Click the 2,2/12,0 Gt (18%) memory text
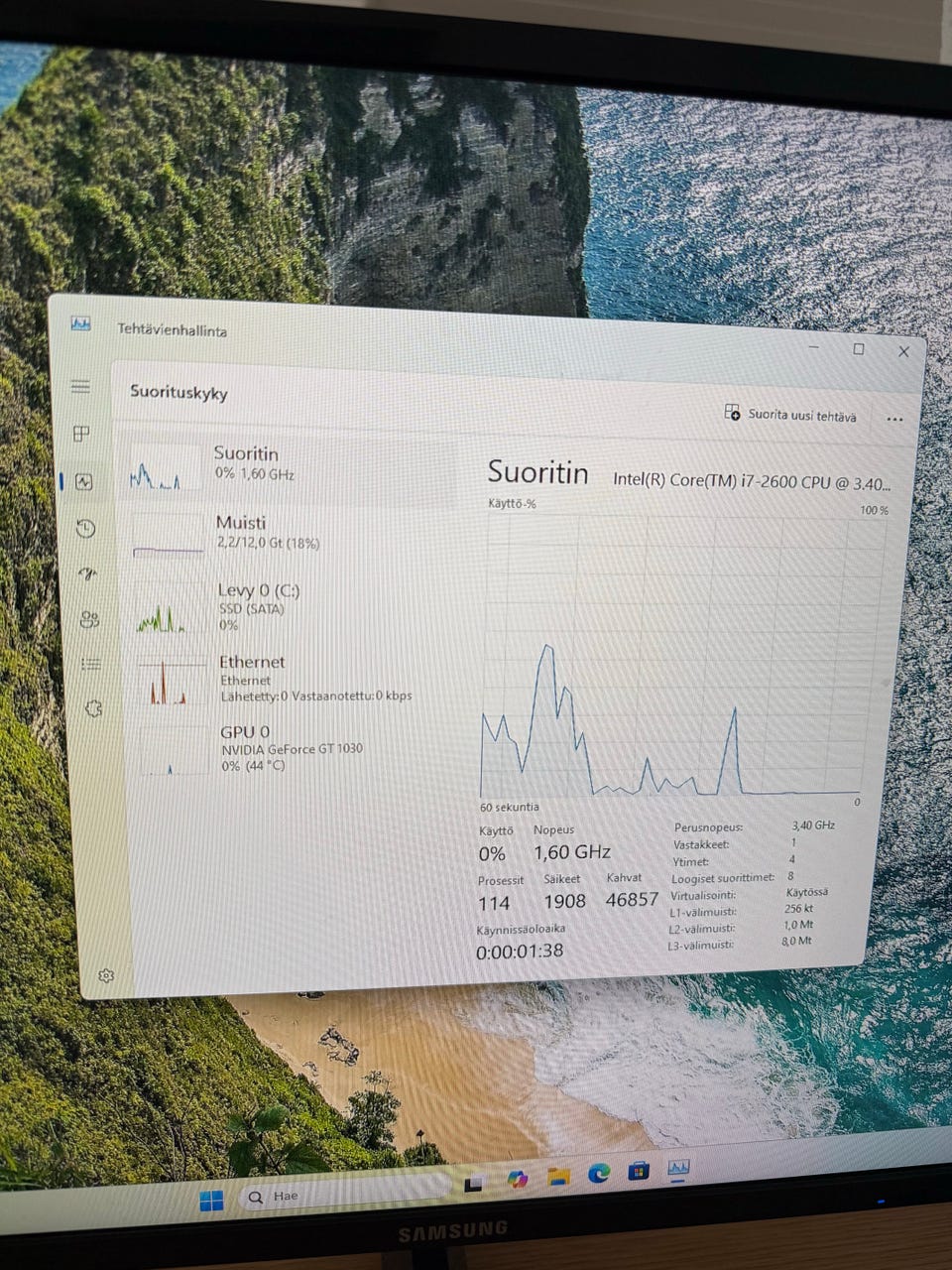The height and width of the screenshot is (1270, 952). [x=268, y=543]
